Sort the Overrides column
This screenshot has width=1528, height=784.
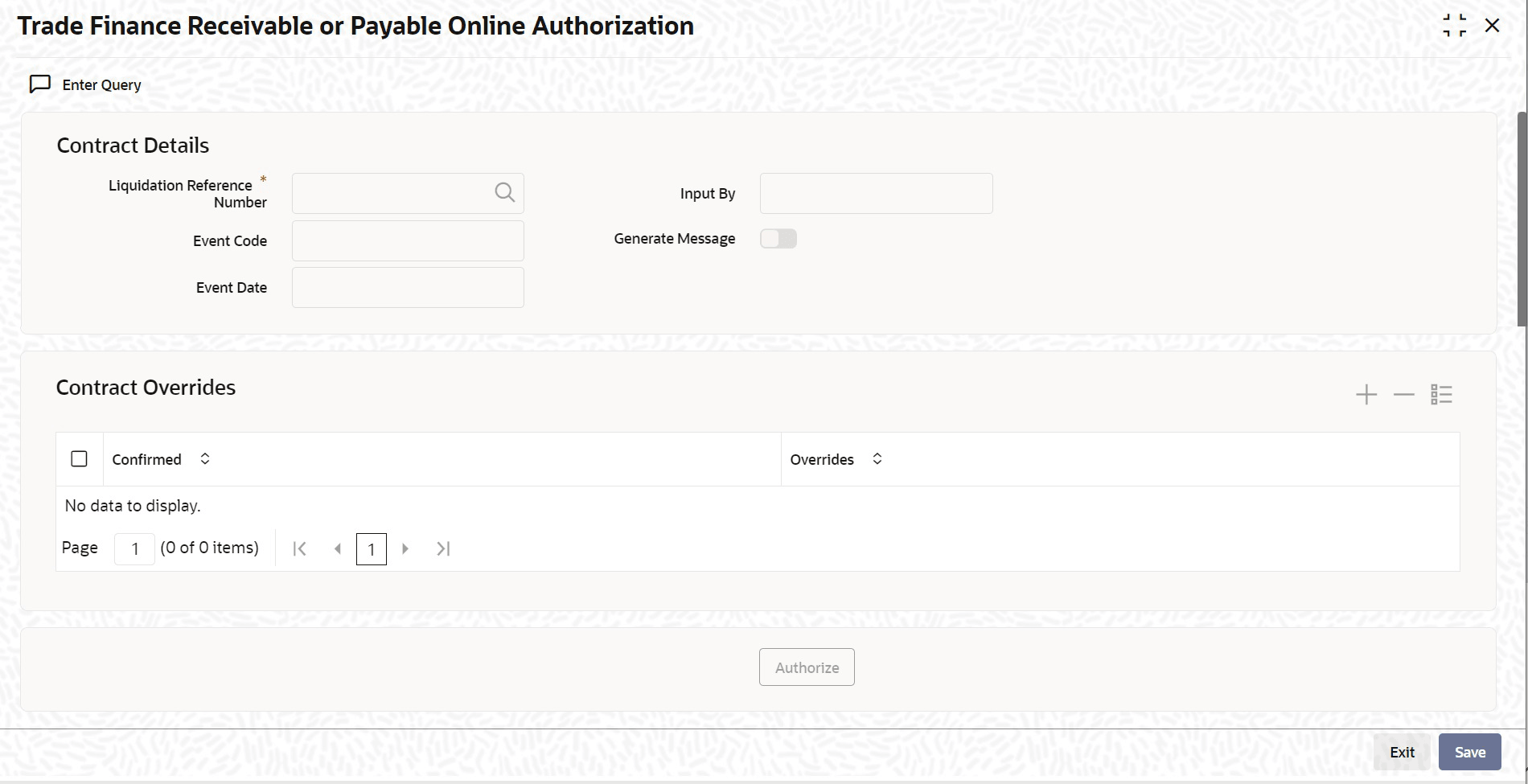(877, 458)
